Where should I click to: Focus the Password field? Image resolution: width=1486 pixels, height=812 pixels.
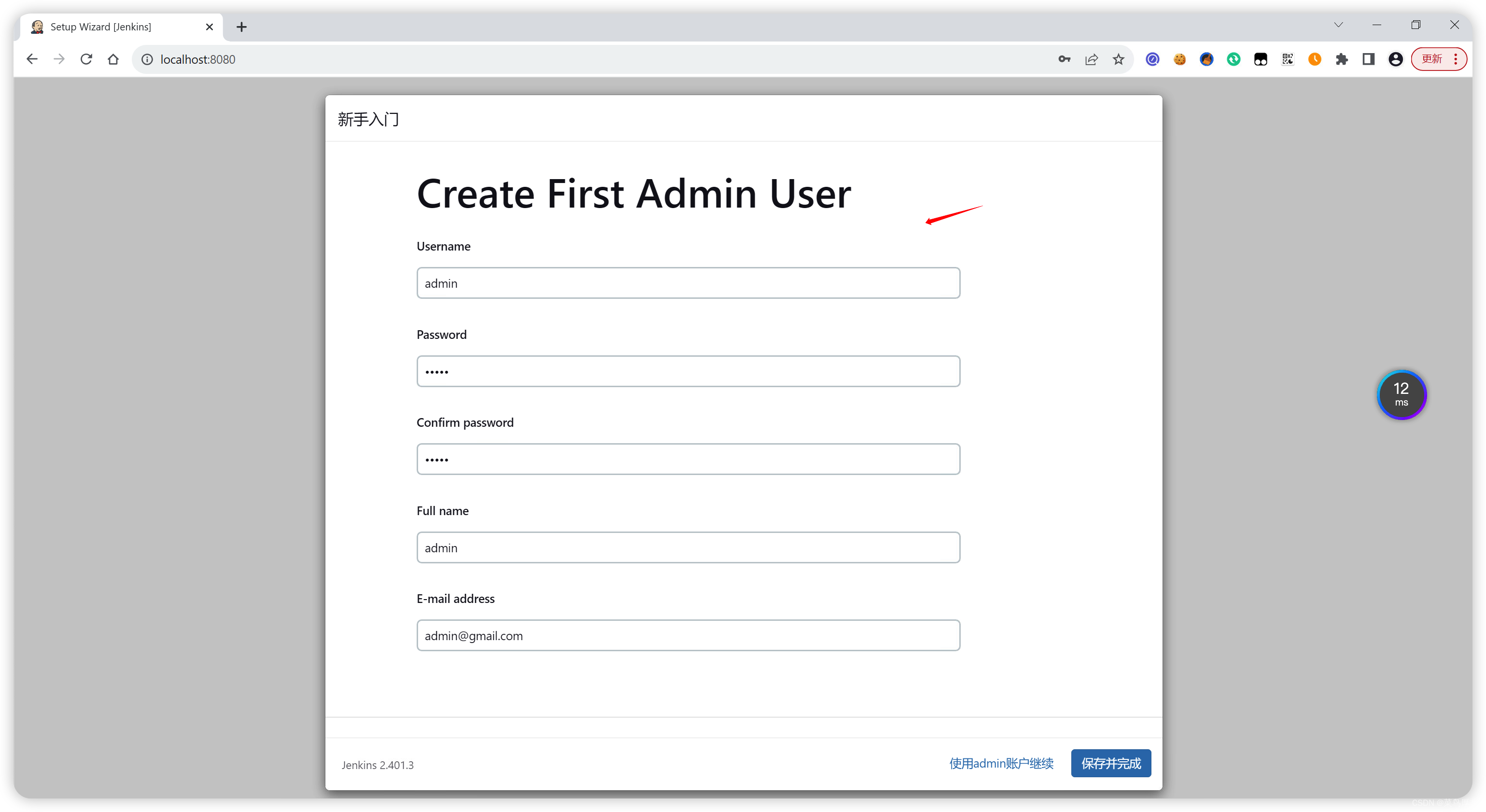[x=688, y=371]
